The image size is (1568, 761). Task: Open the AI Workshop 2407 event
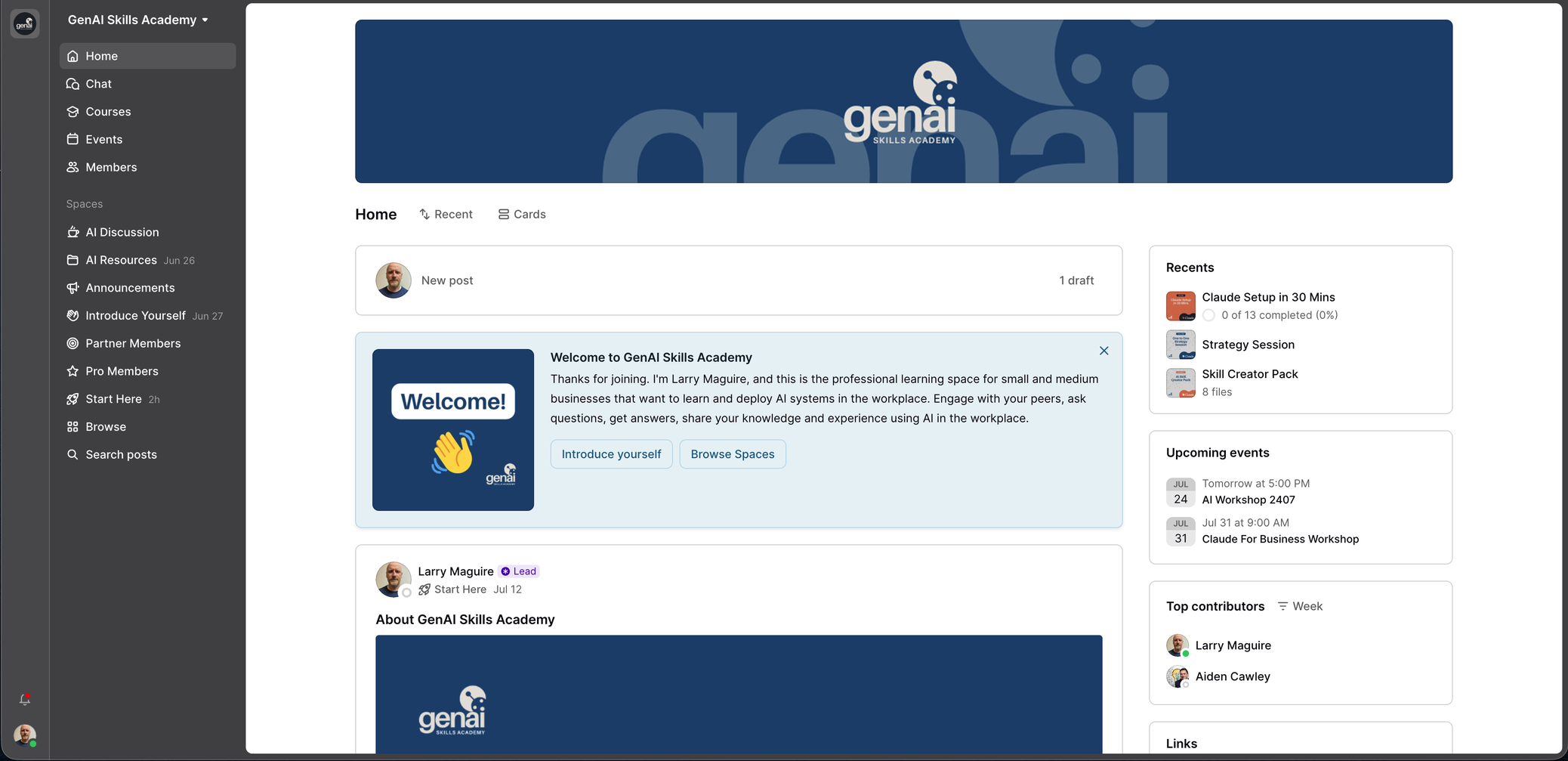[1249, 500]
